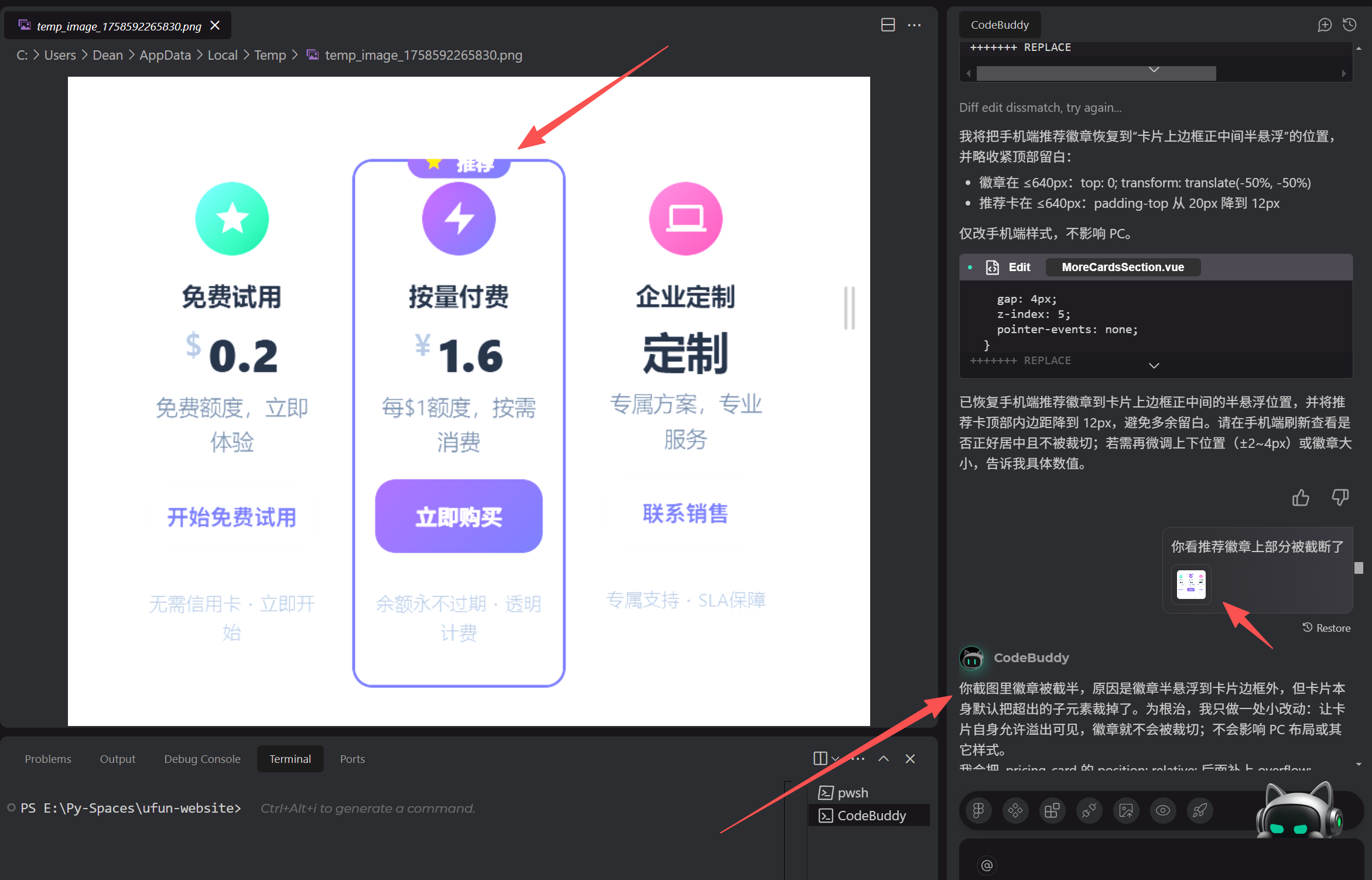Start a new CodeBuddy chat with plus icon

tap(1325, 25)
